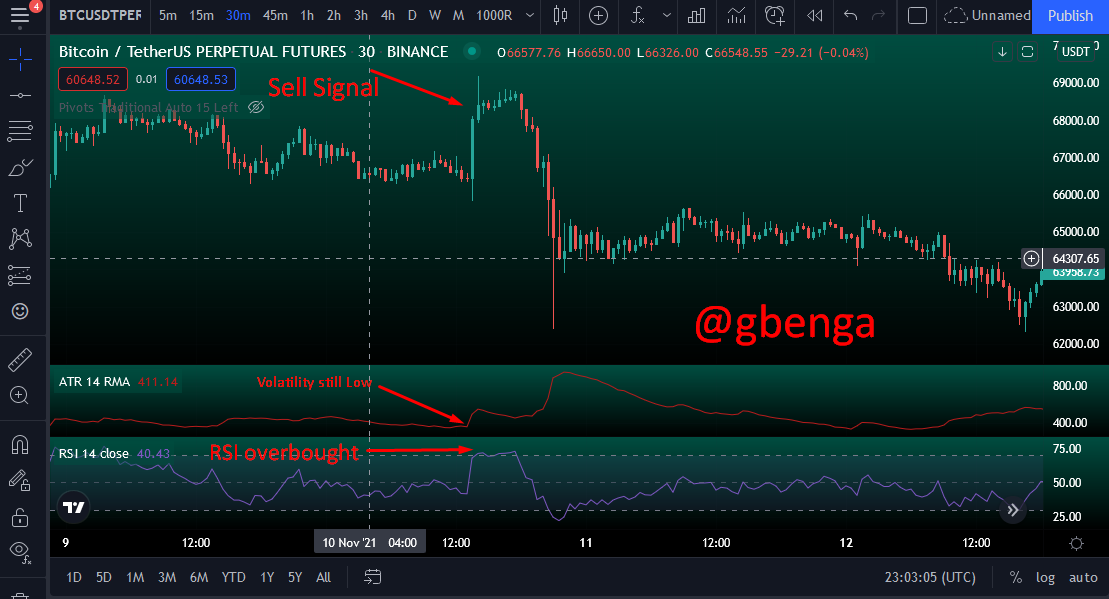
Task: Click the plus button at price 64307.65
Action: click(x=1031, y=259)
